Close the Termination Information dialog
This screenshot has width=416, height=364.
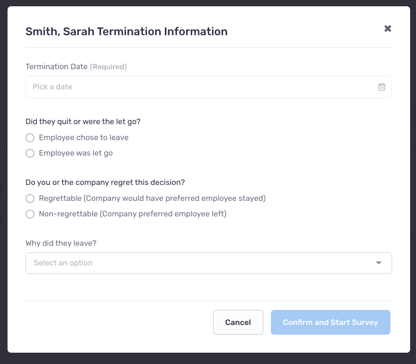click(387, 29)
